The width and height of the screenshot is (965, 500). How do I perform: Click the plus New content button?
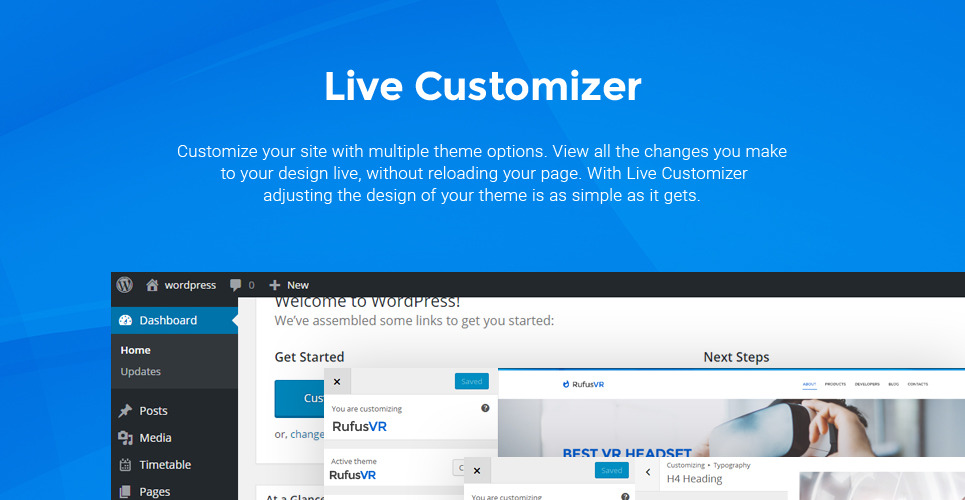(x=289, y=285)
